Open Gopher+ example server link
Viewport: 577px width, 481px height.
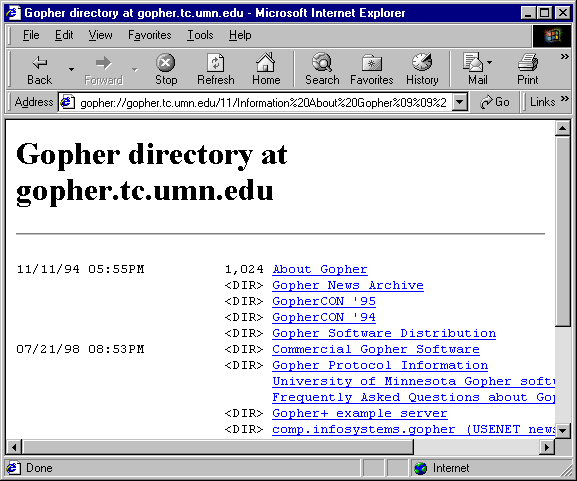(360, 413)
